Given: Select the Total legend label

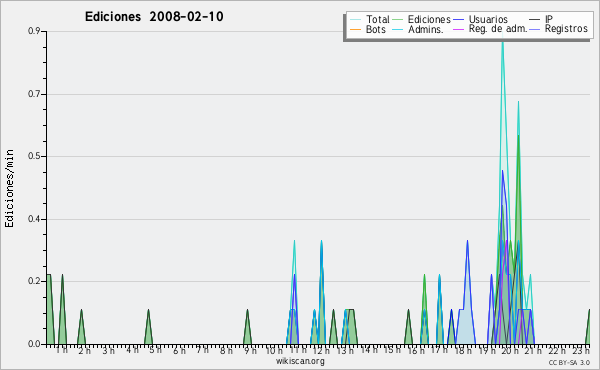Looking at the screenshot, I should pyautogui.click(x=378, y=19).
